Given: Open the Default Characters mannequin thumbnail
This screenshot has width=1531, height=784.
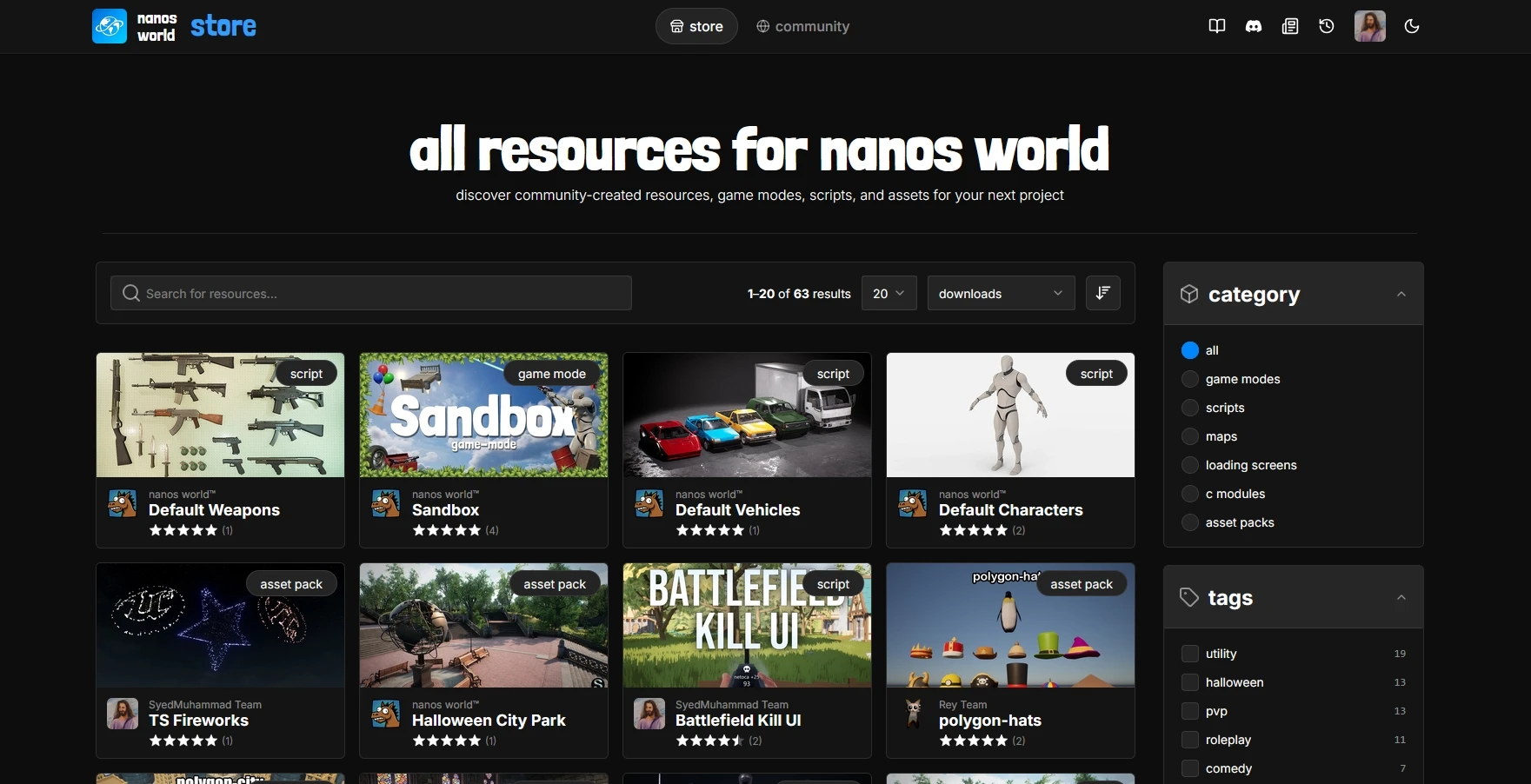Looking at the screenshot, I should point(1011,415).
